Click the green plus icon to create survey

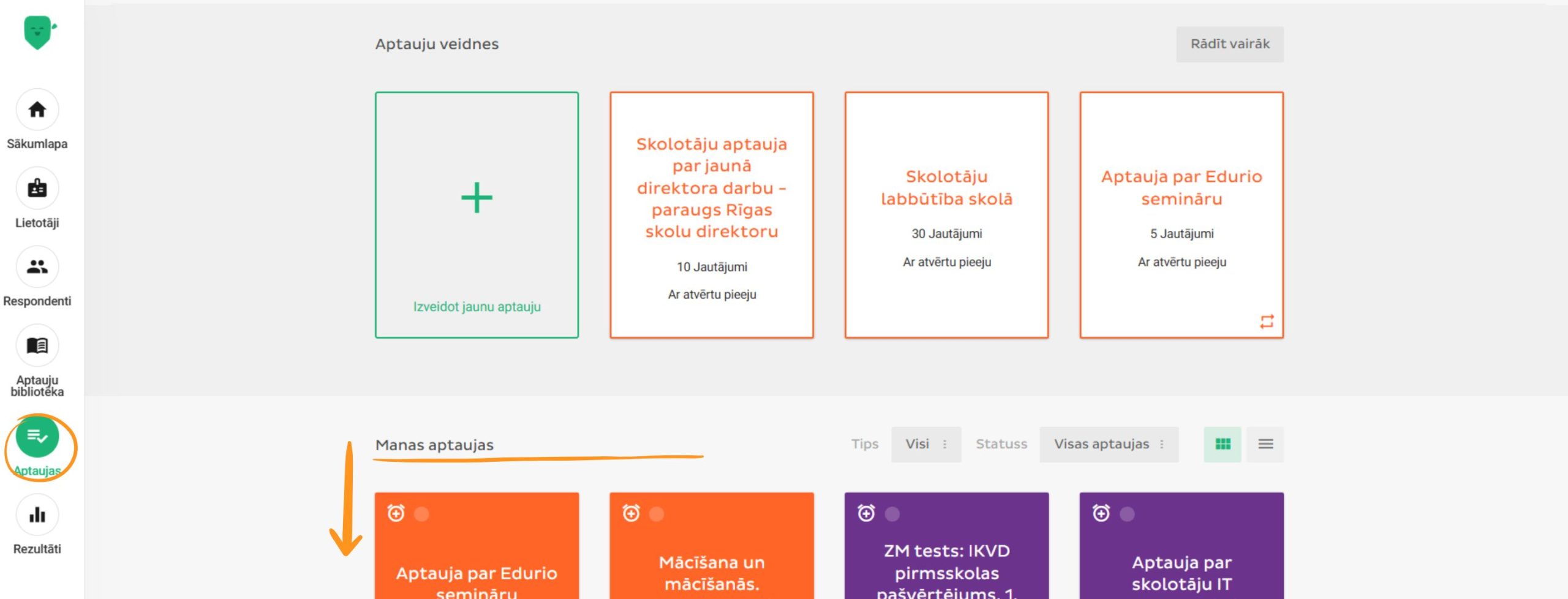coord(477,198)
